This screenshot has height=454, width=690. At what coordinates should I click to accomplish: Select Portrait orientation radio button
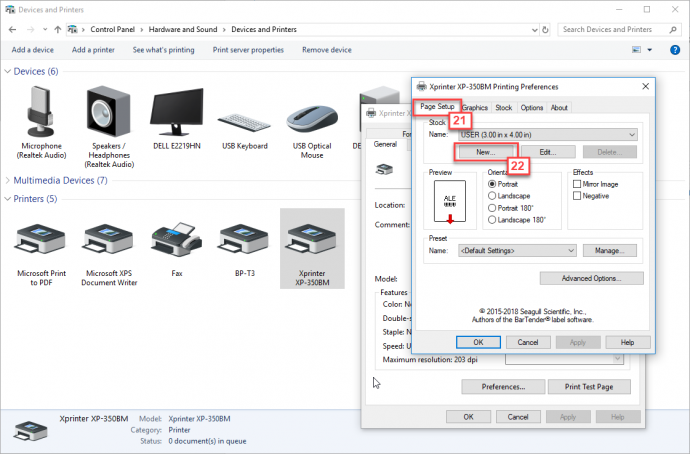point(492,184)
